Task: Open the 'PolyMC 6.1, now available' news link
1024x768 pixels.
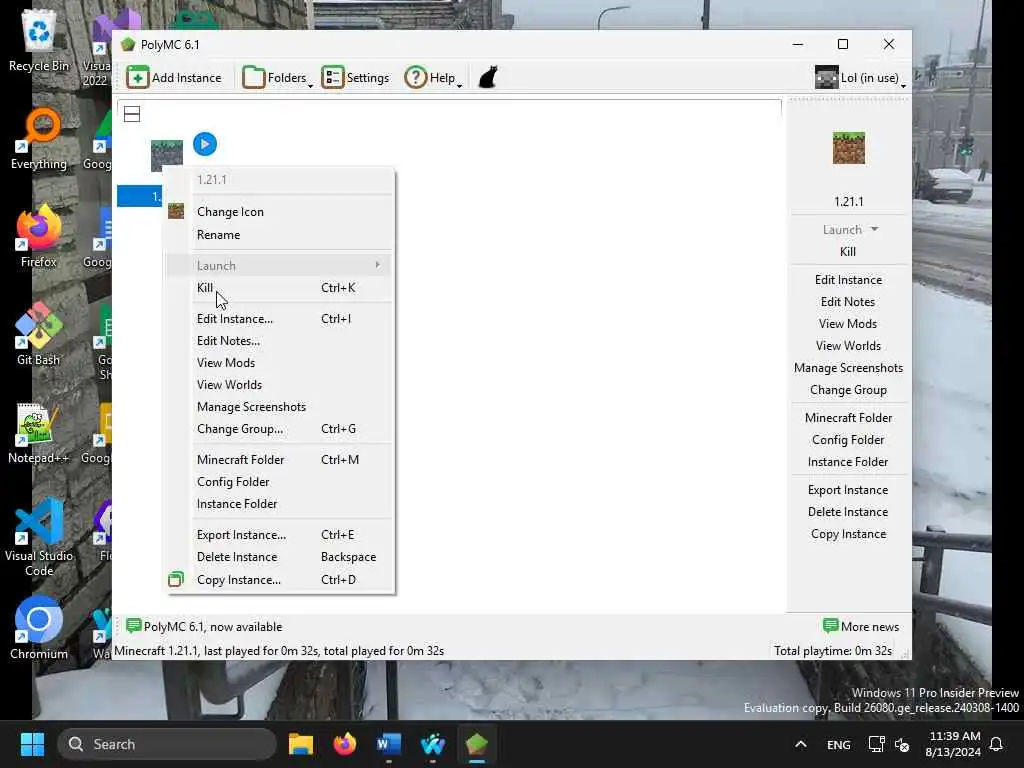Action: point(204,626)
